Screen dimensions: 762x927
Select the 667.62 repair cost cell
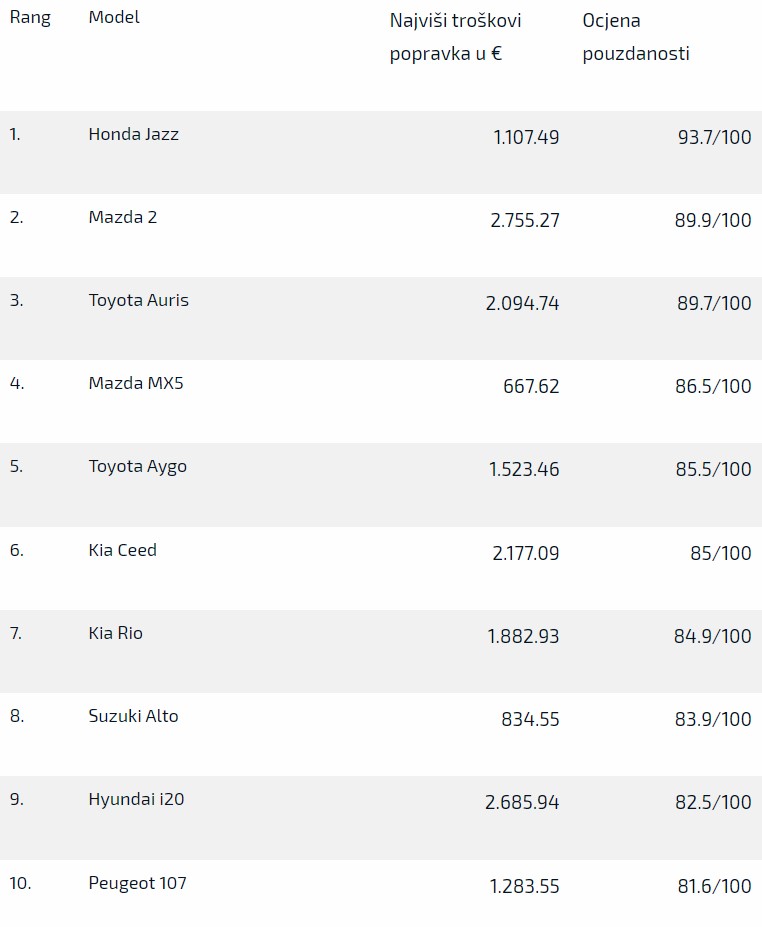531,386
